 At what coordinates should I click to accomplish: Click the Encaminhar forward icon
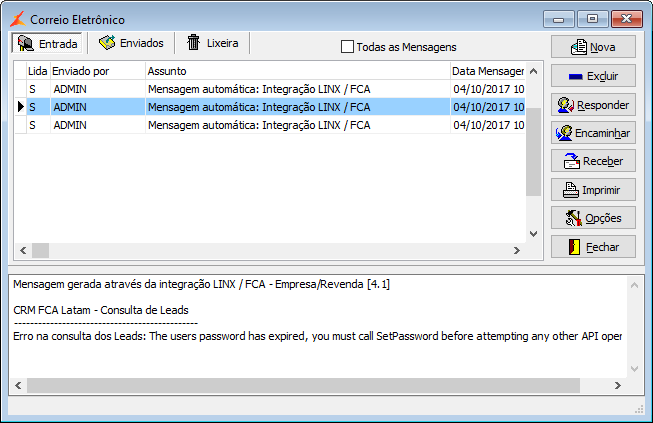coord(565,133)
